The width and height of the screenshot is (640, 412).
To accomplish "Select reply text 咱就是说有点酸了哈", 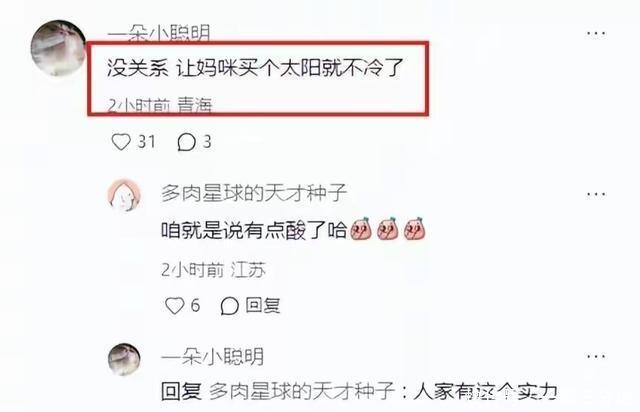I will [x=254, y=231].
